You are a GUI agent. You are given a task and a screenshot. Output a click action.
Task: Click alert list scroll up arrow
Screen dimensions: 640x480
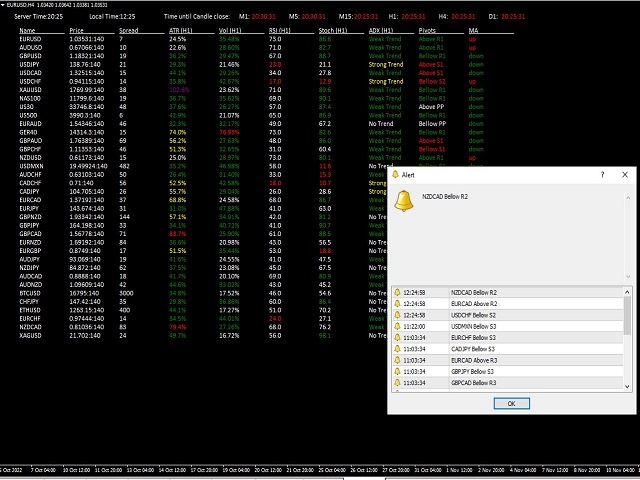[627, 291]
